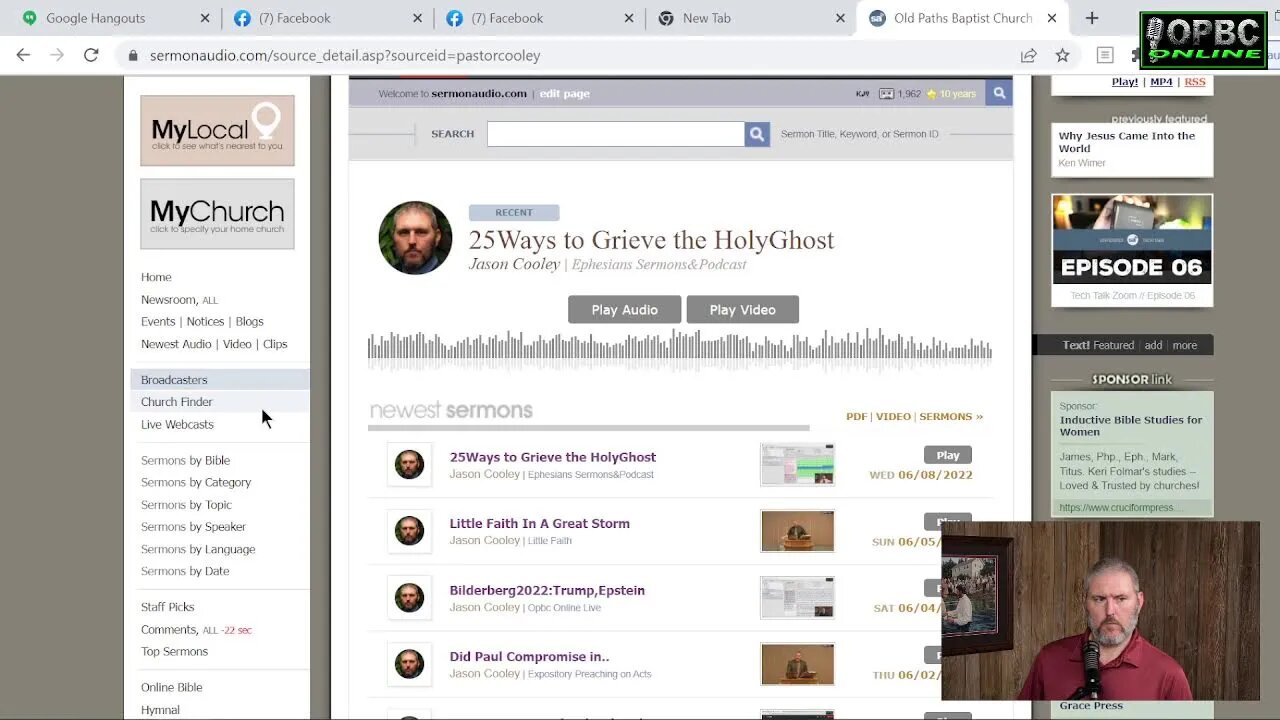This screenshot has height=720, width=1280.
Task: Click the MP4 link at top right
Action: 1161,82
